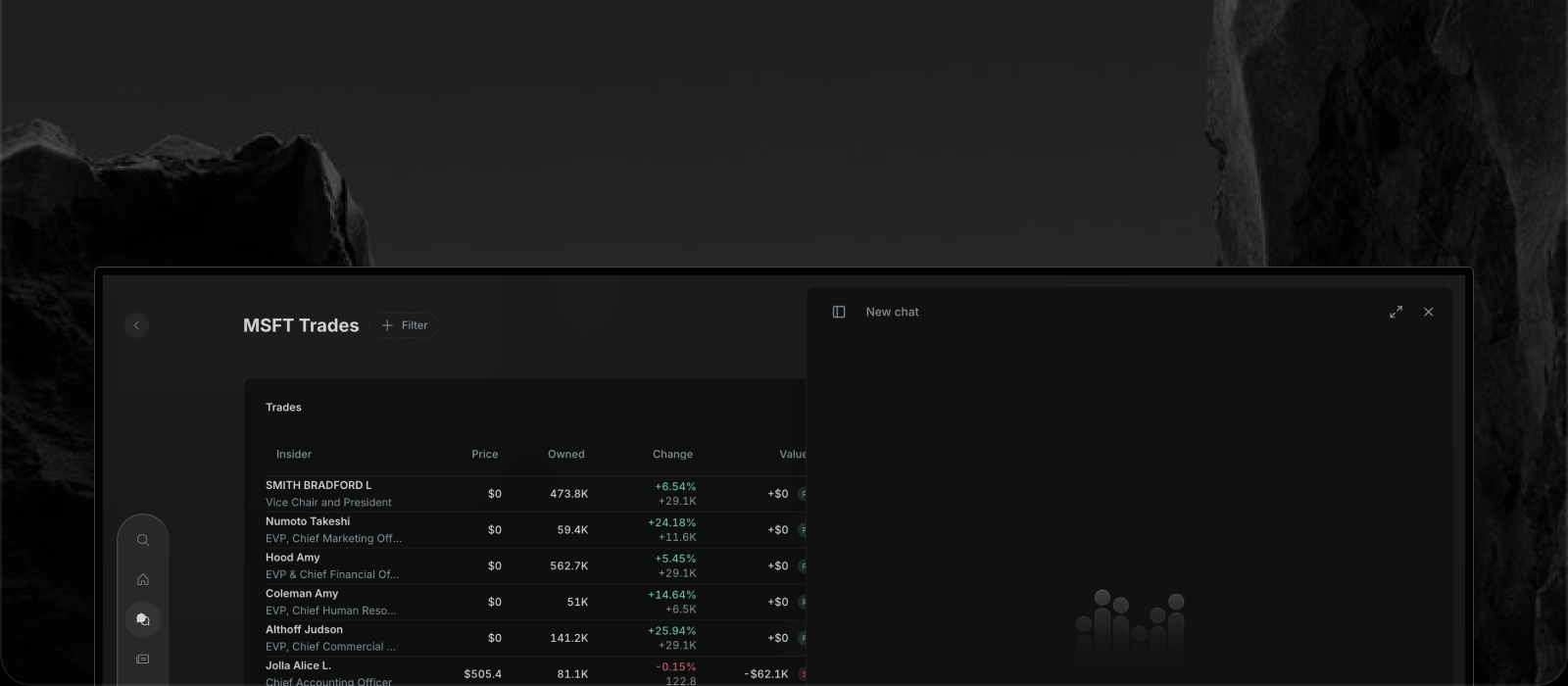Go to the home icon in the sidebar
Image resolution: width=1568 pixels, height=686 pixels.
143,580
